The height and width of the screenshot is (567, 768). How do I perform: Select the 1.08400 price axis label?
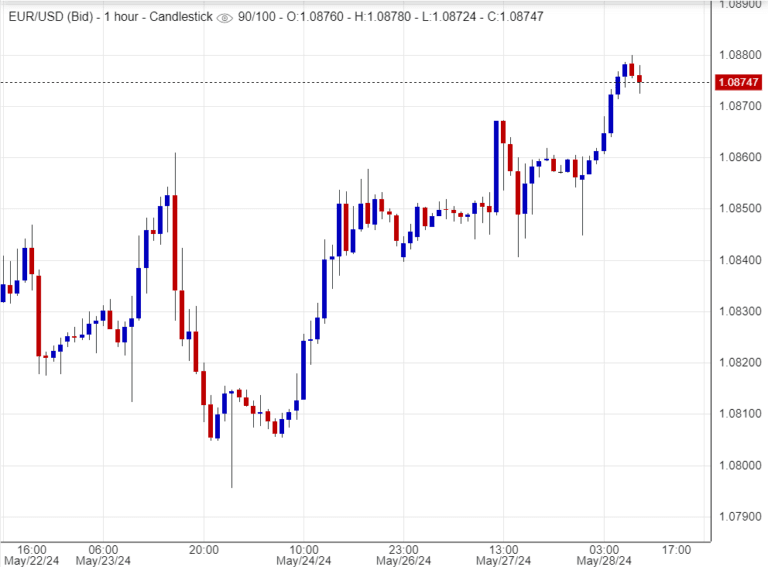point(740,260)
